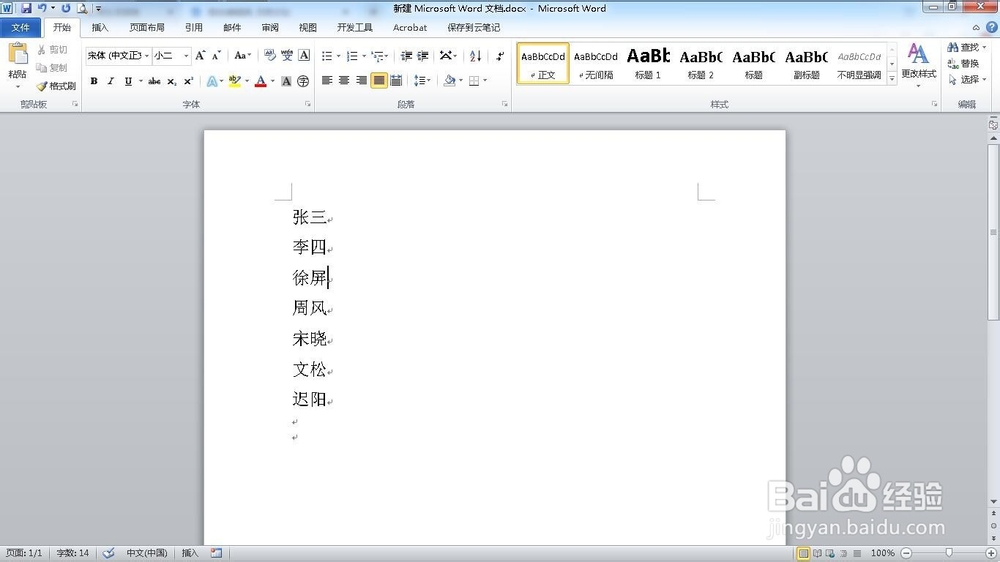Click the Center alignment icon
1000x562 pixels.
344,80
